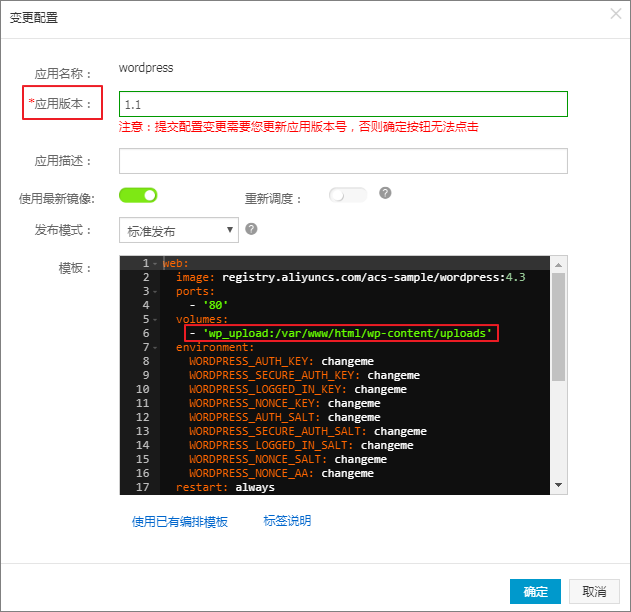Click the WORDPRESS_SECURE_AUTH_KEY line

tap(304, 375)
